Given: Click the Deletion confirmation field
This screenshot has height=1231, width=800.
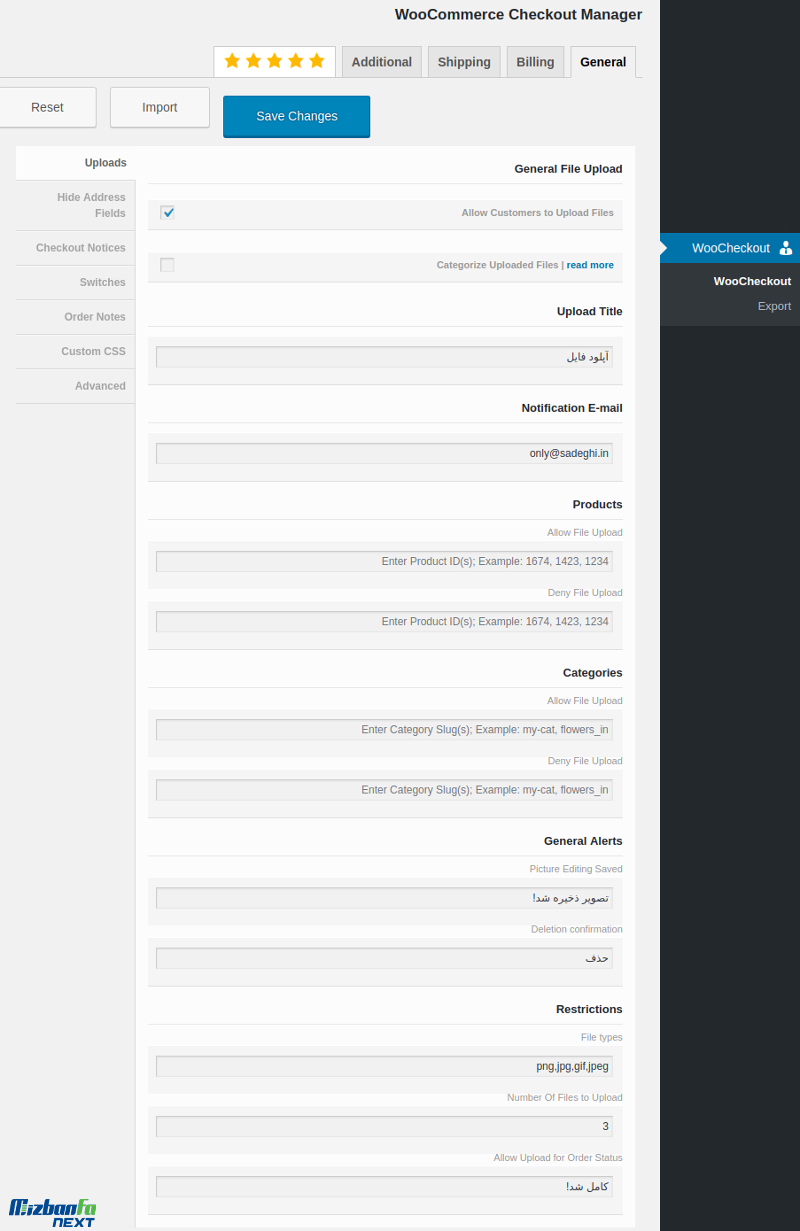Looking at the screenshot, I should click(384, 958).
